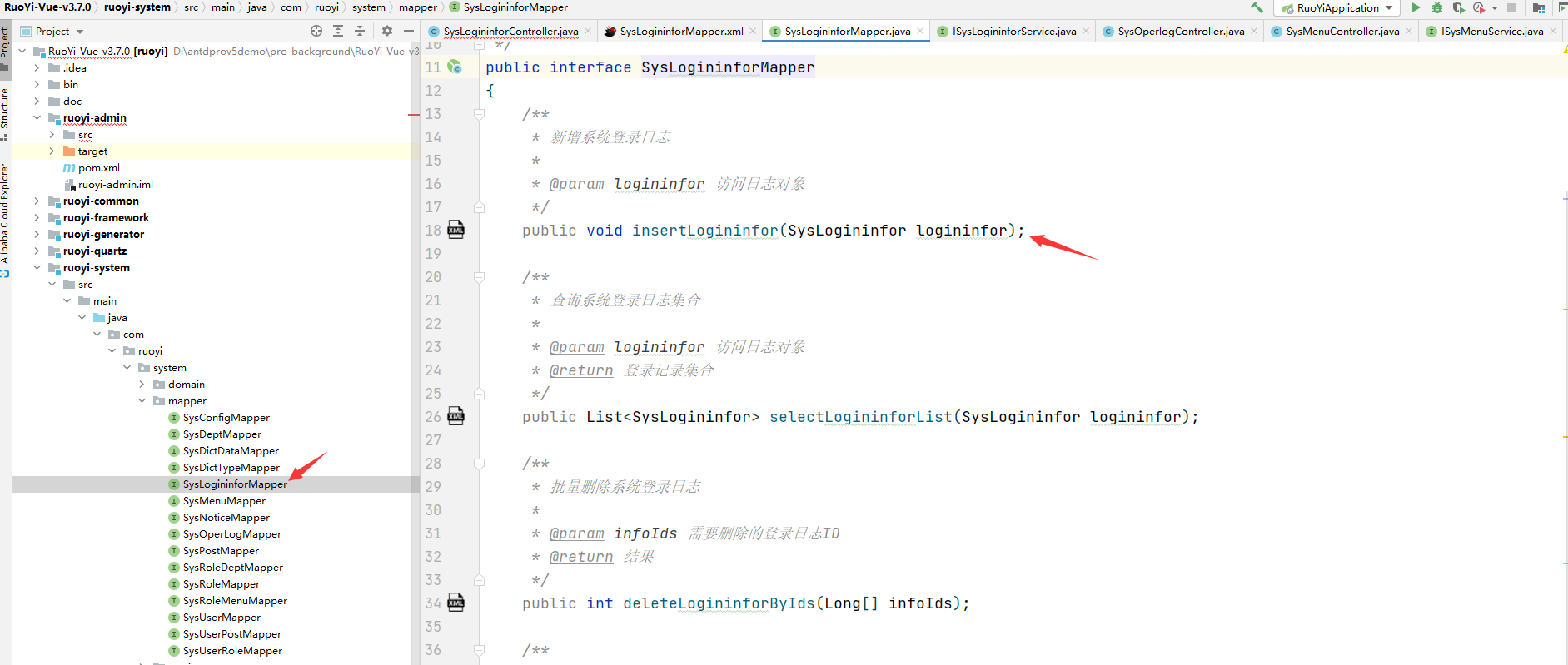1568x665 pixels.
Task: Click the Collapse All icon in Project panel
Action: (360, 31)
